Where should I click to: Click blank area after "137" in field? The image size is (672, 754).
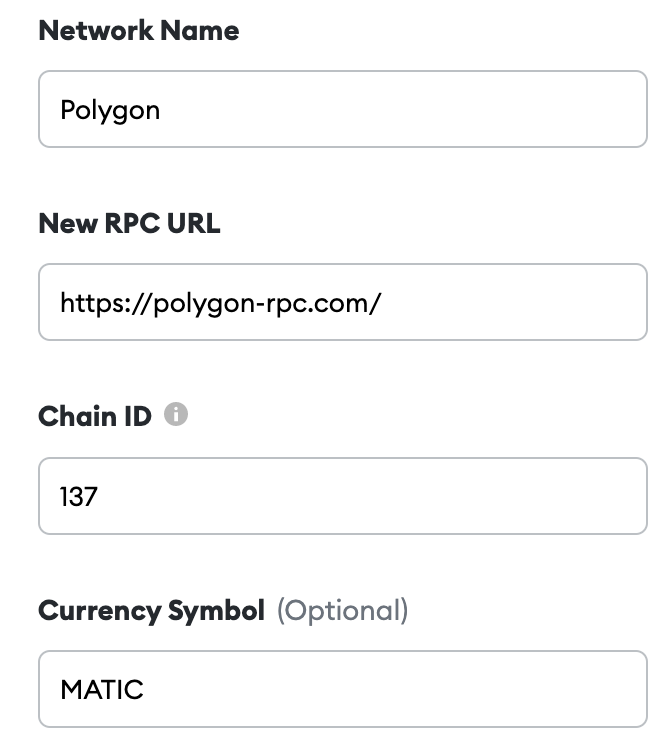click(x=370, y=496)
